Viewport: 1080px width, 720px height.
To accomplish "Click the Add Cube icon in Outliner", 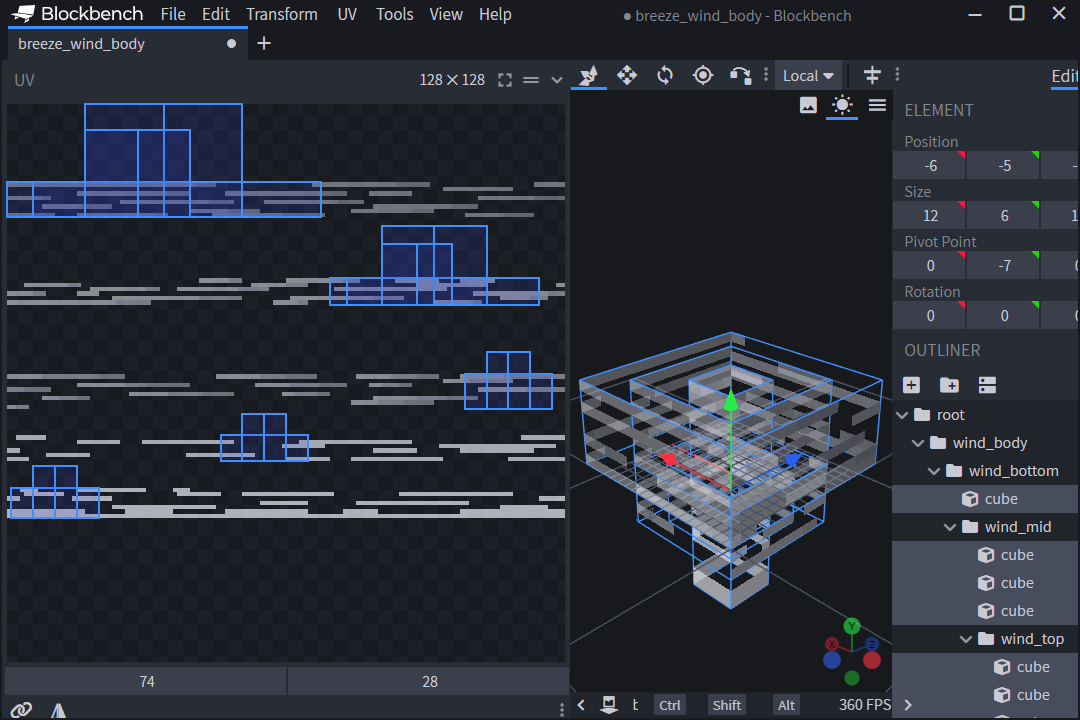I will [911, 385].
